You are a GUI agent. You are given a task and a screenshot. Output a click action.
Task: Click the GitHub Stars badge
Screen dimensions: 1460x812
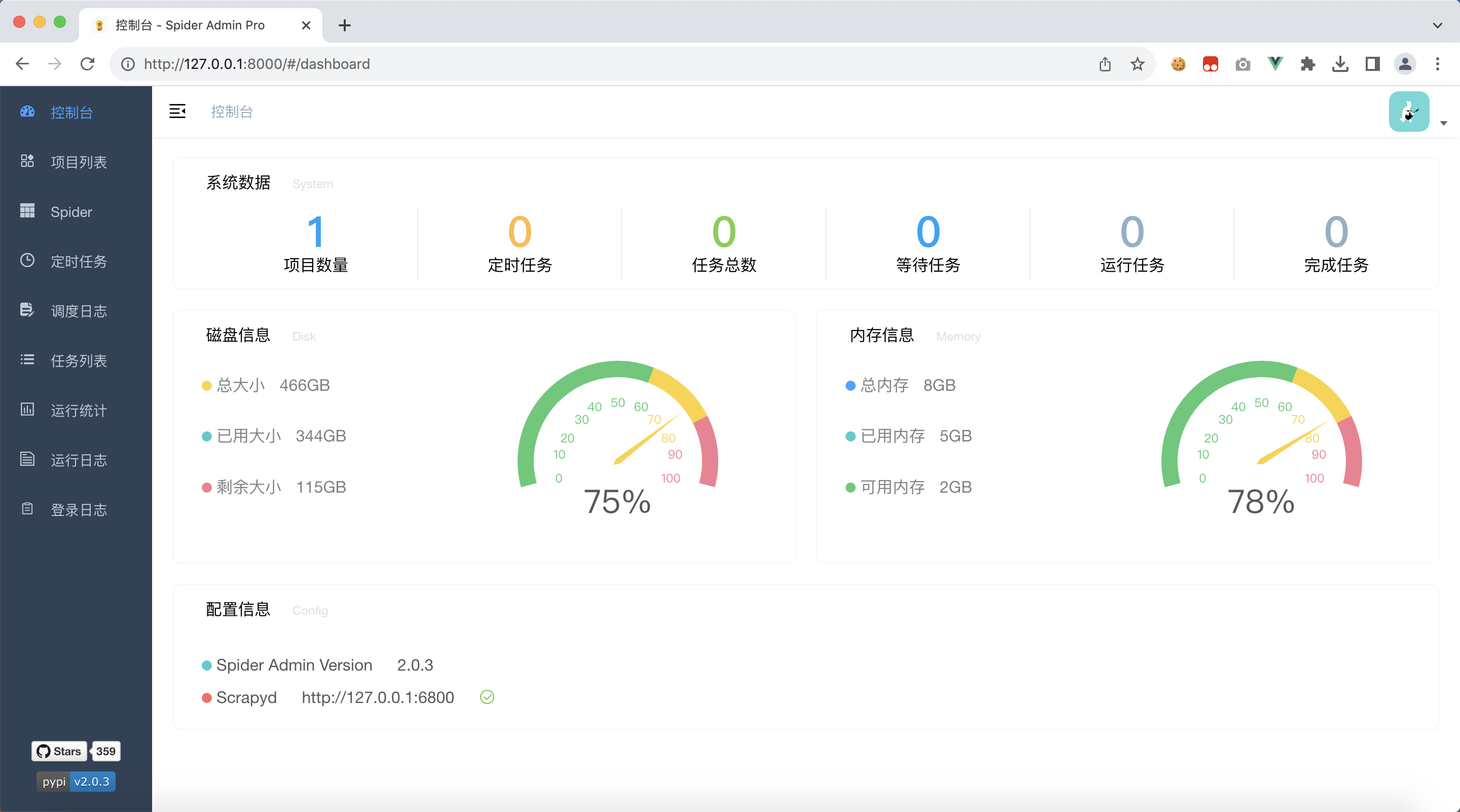[x=59, y=751]
